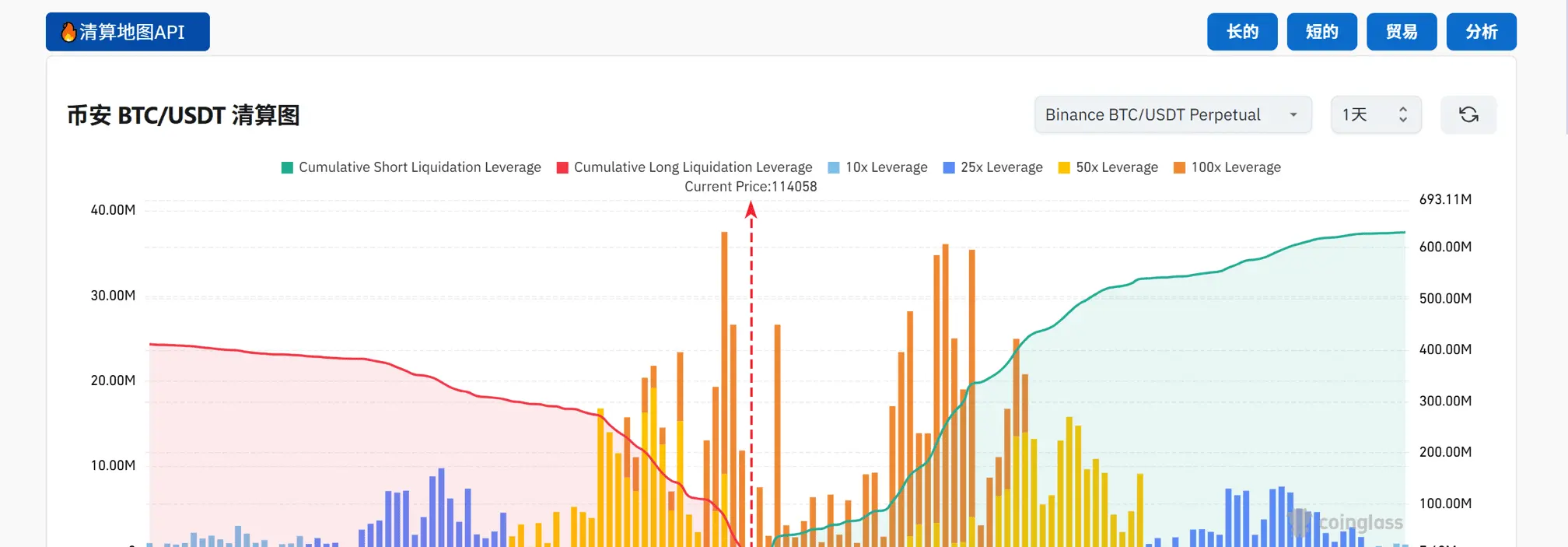Click the red dashed current price marker line
This screenshot has width=1568, height=547.
pos(751,373)
